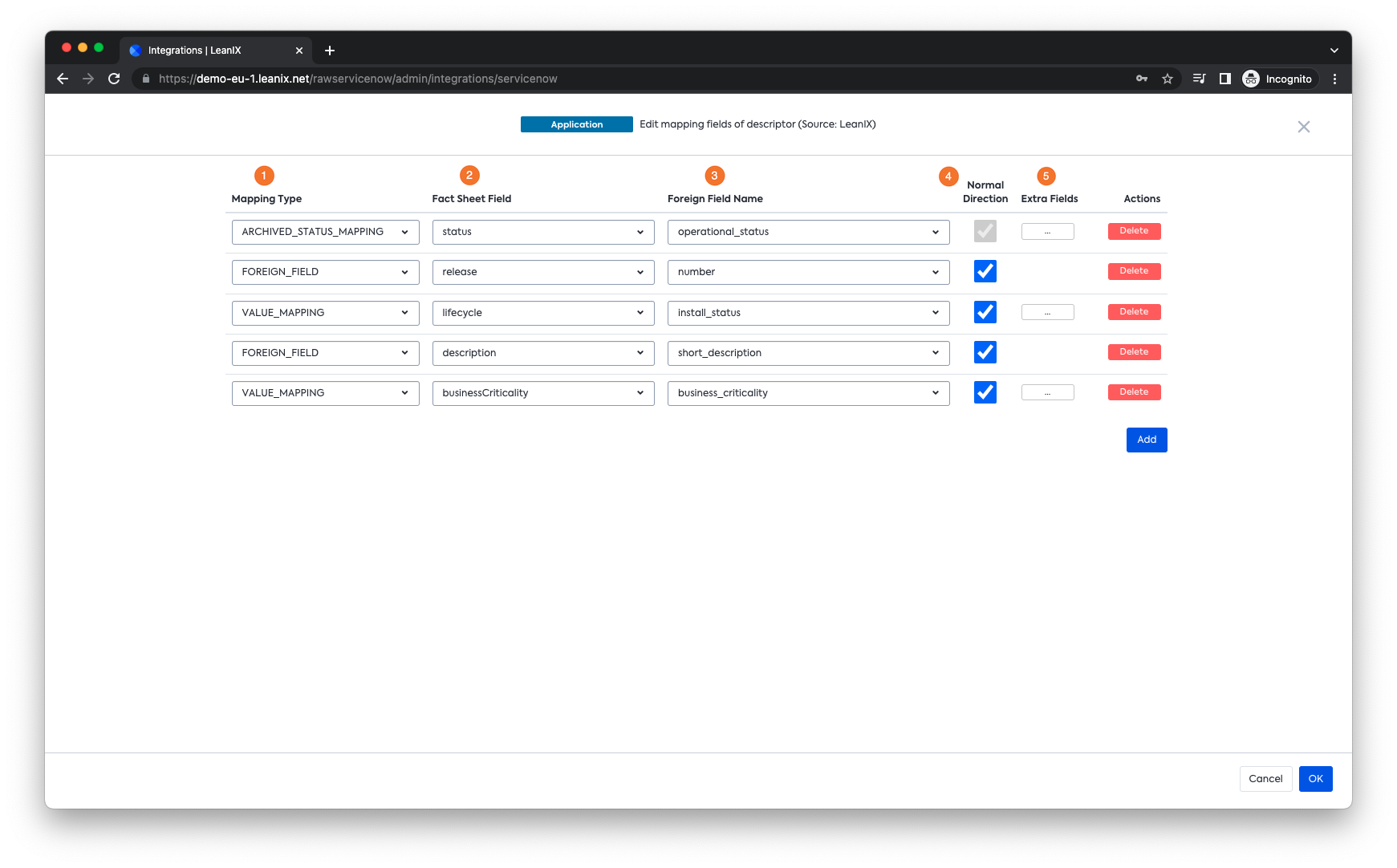Select the Application tab in the dialog header
Image resolution: width=1397 pixels, height=868 pixels.
pos(576,124)
